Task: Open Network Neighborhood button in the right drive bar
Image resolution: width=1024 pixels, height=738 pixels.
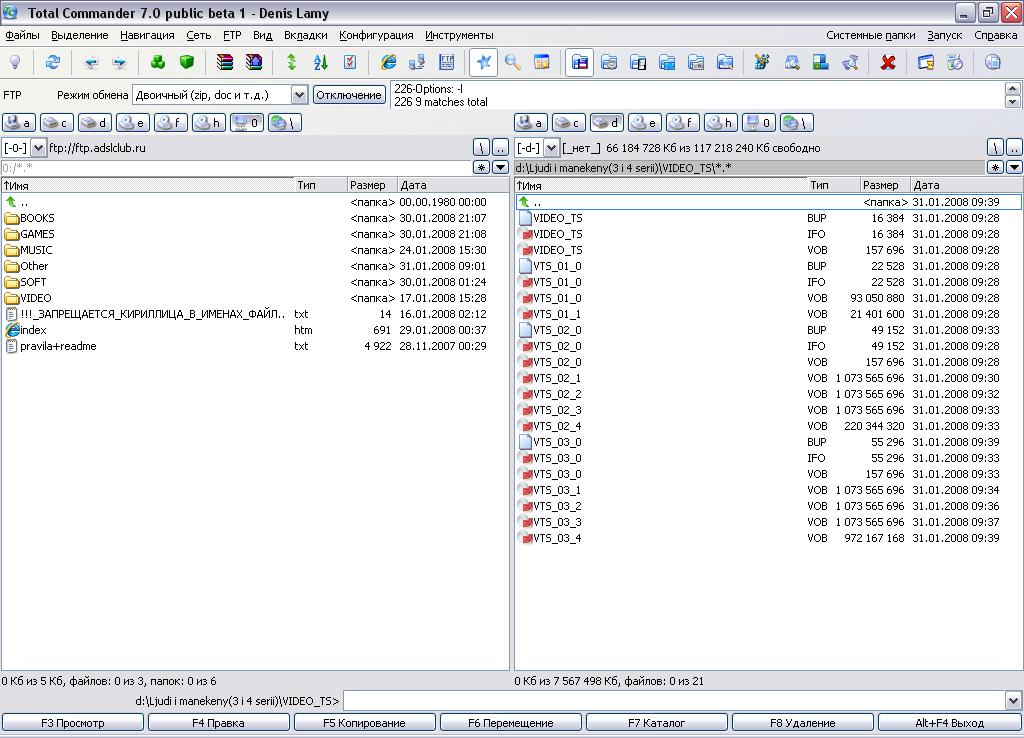Action: coord(797,123)
